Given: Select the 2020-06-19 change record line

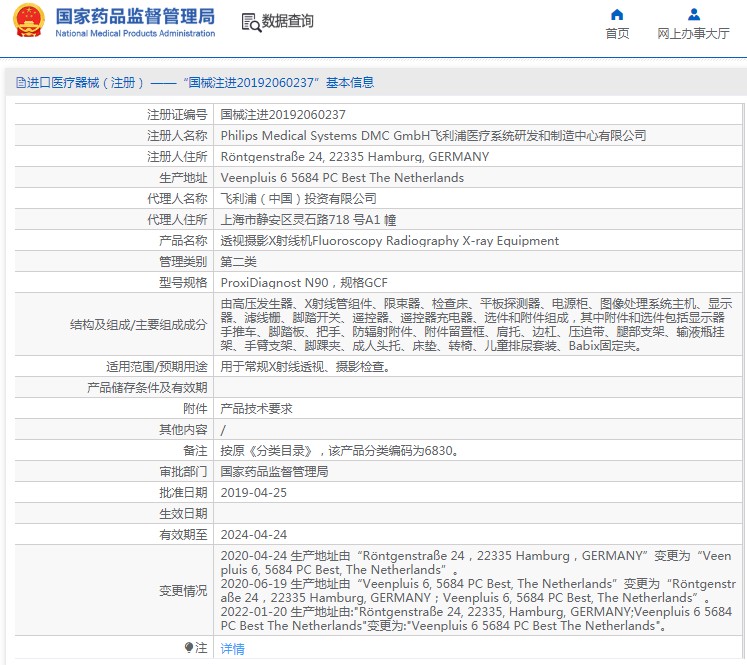Looking at the screenshot, I should pyautogui.click(x=478, y=591).
